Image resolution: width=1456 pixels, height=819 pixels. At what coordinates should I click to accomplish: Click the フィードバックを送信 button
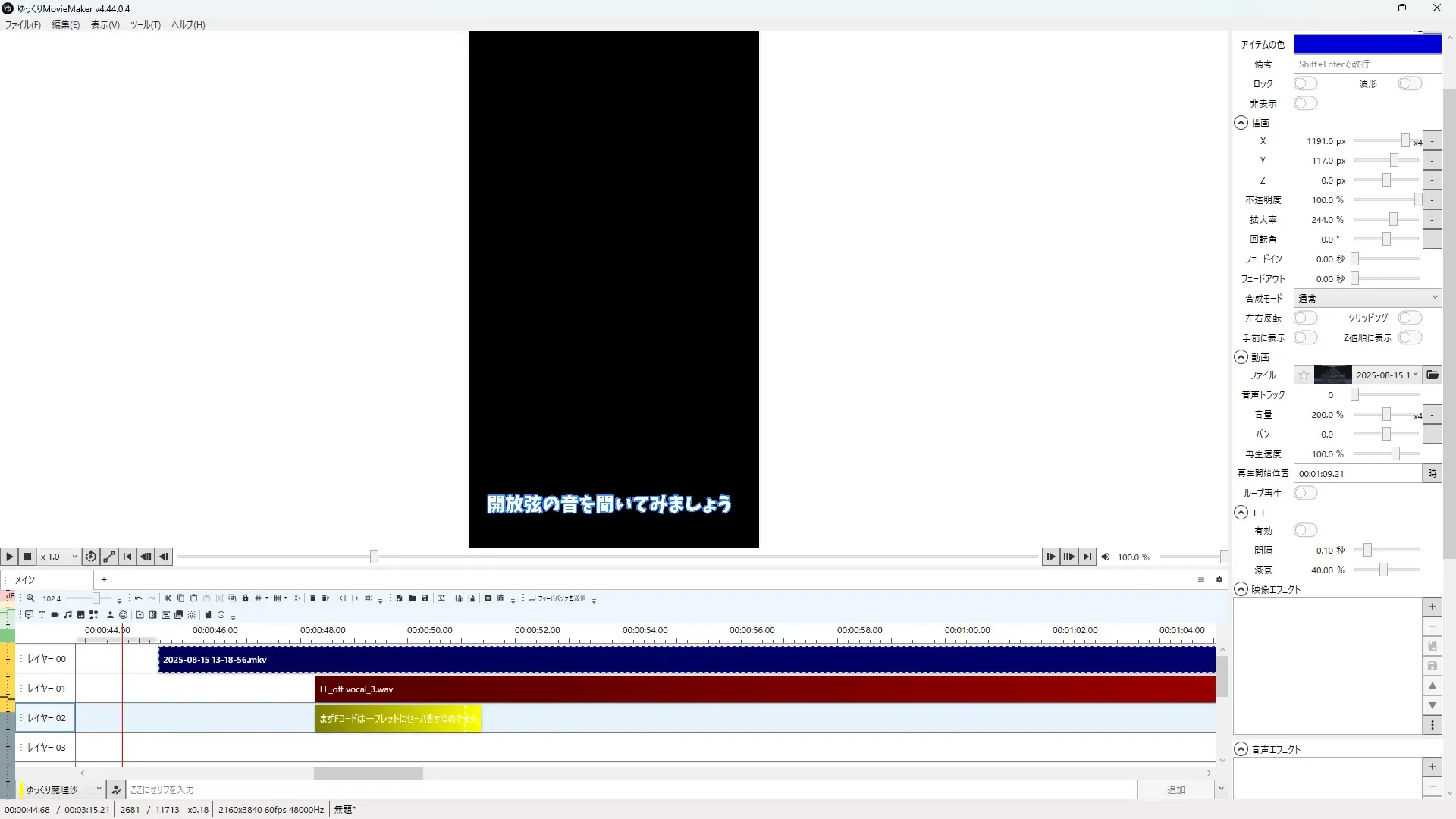557,598
